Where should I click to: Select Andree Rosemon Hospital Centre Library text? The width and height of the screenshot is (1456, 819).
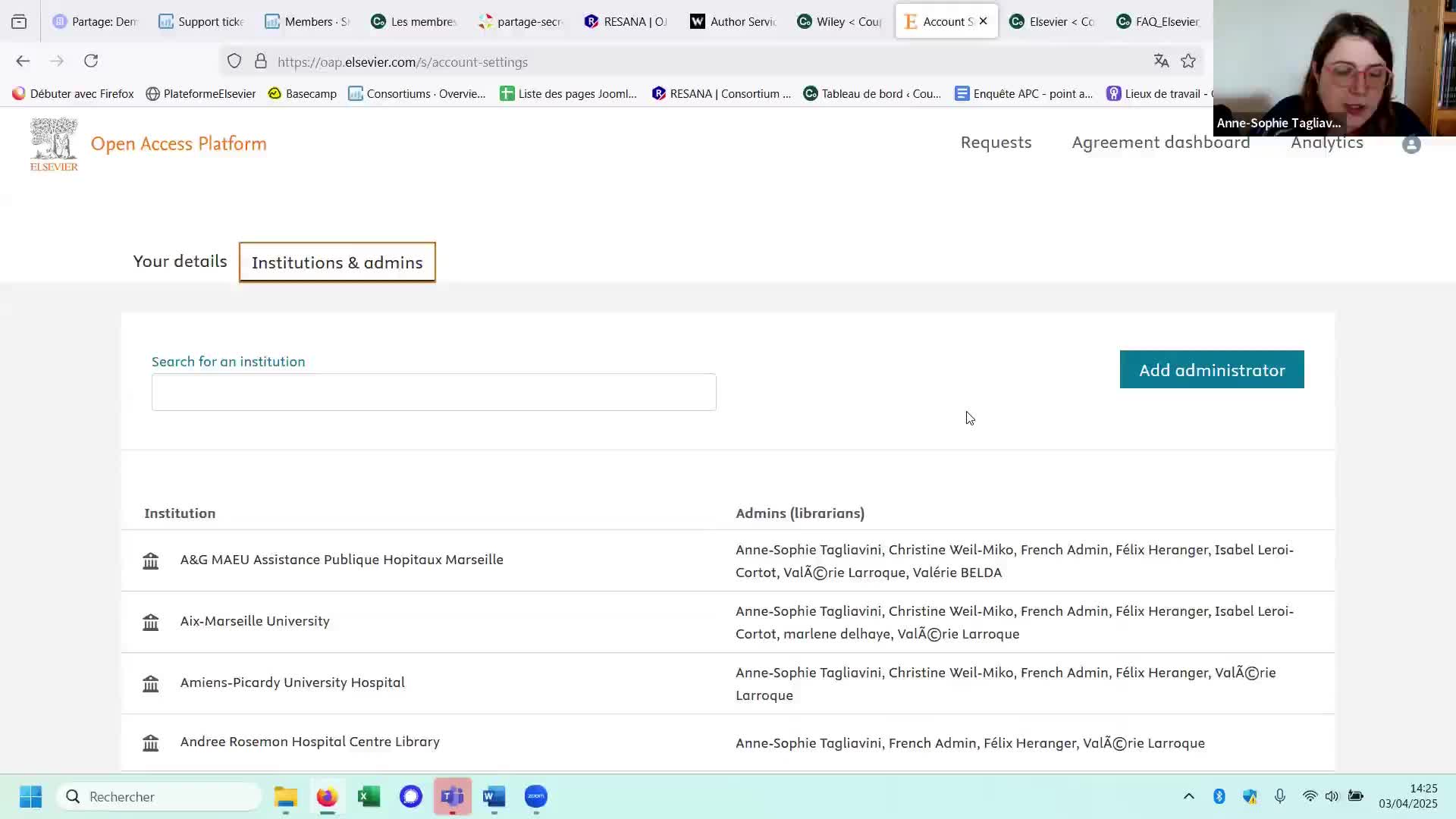pos(310,742)
